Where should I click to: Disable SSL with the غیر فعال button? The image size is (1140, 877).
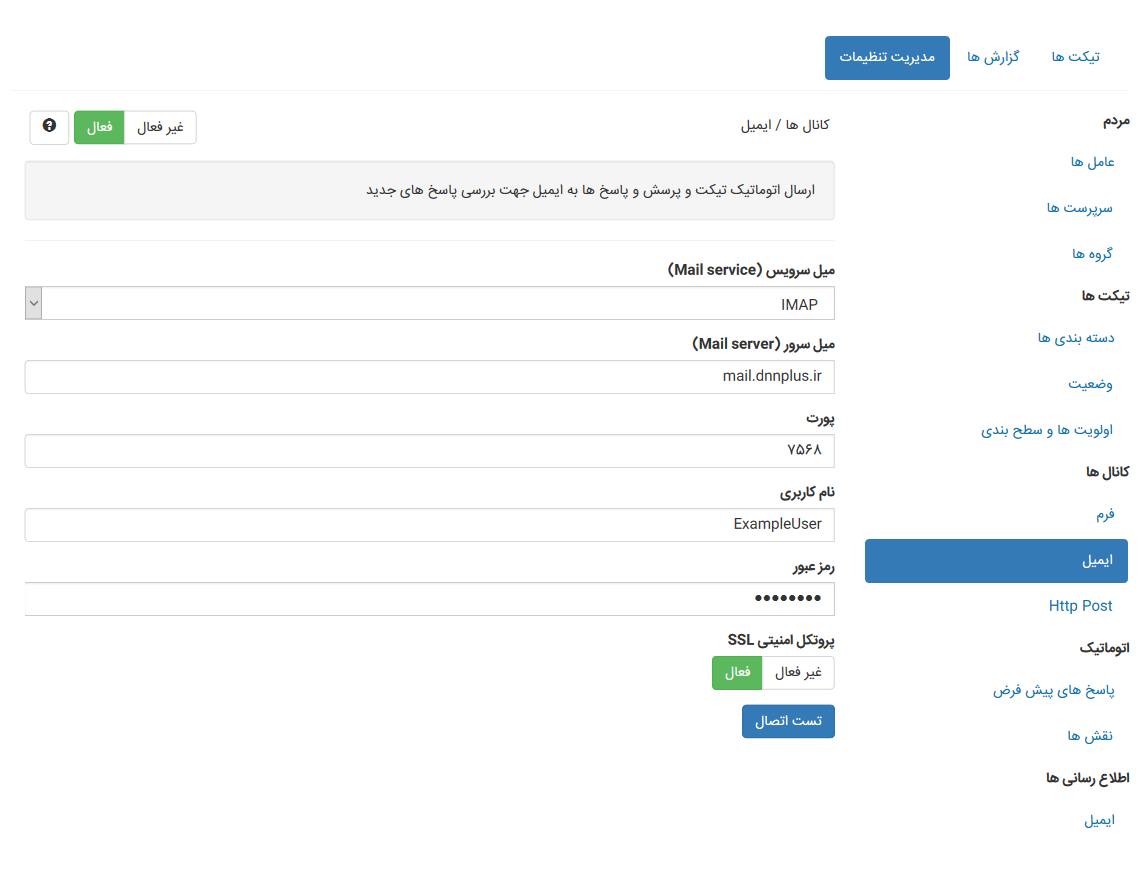[798, 673]
